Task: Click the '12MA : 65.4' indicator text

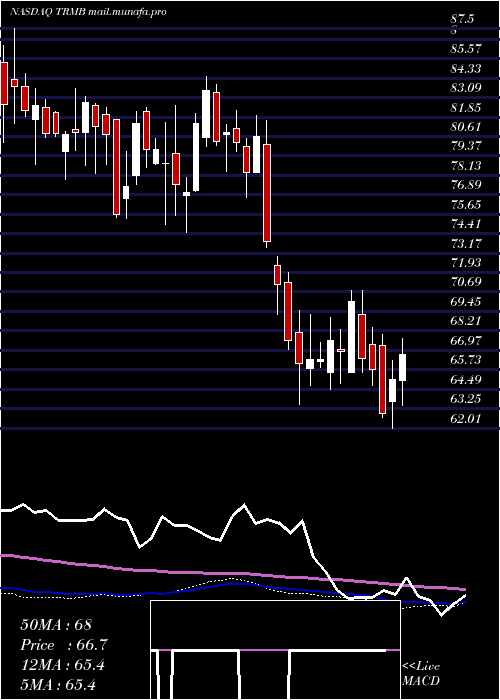Action: click(62, 665)
